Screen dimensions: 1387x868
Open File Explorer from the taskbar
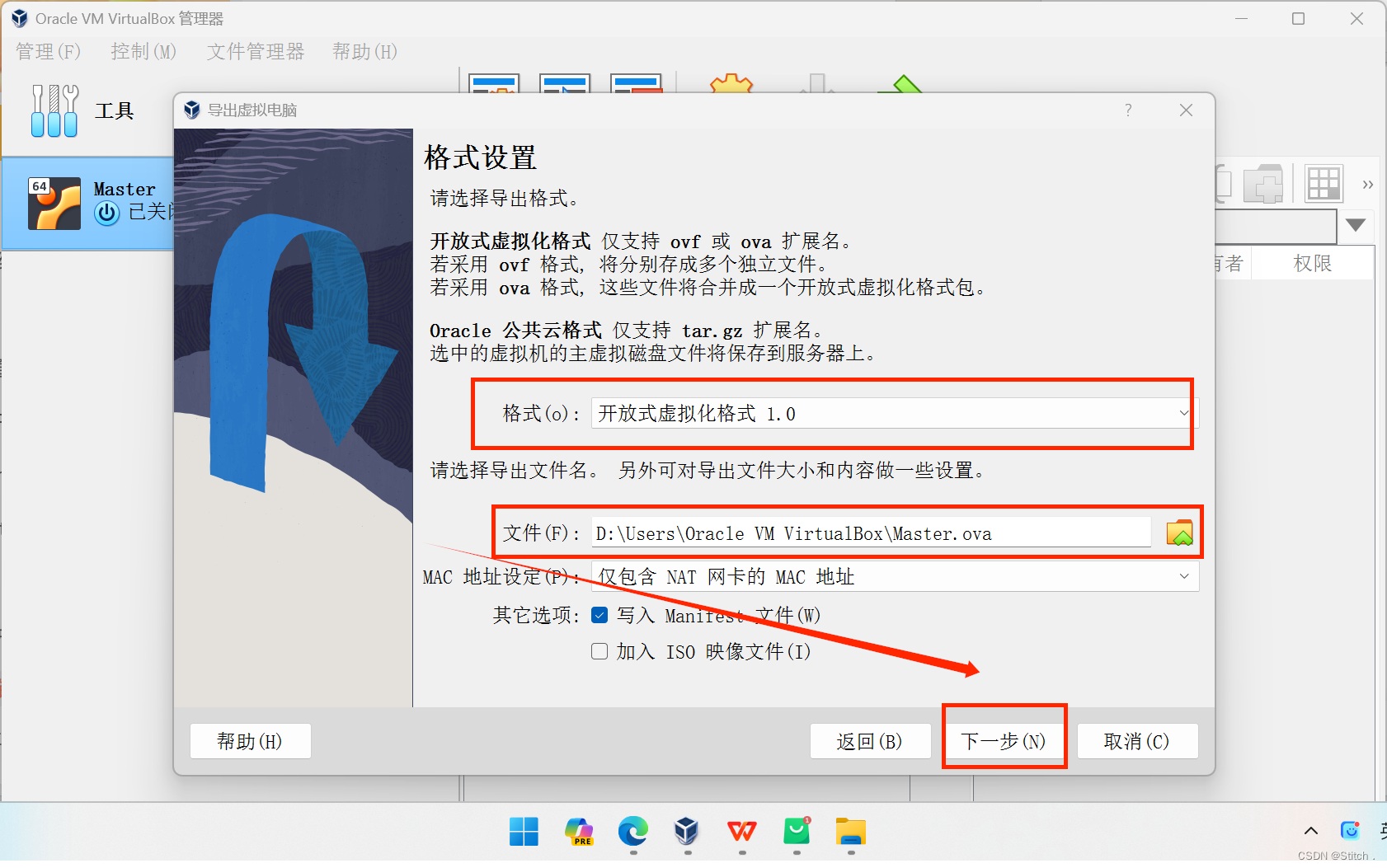pos(851,831)
